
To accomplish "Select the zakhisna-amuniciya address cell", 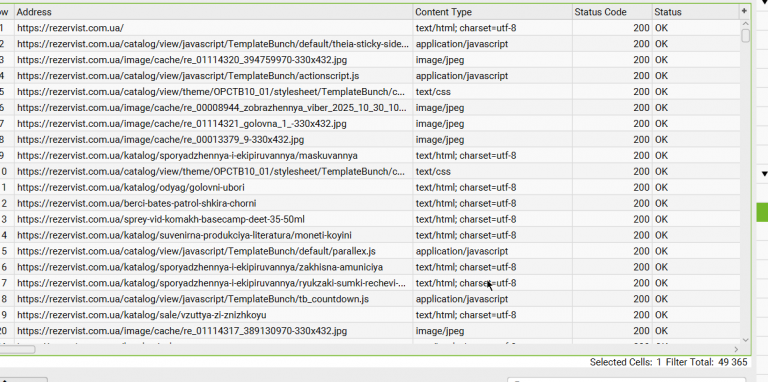I will (214, 267).
